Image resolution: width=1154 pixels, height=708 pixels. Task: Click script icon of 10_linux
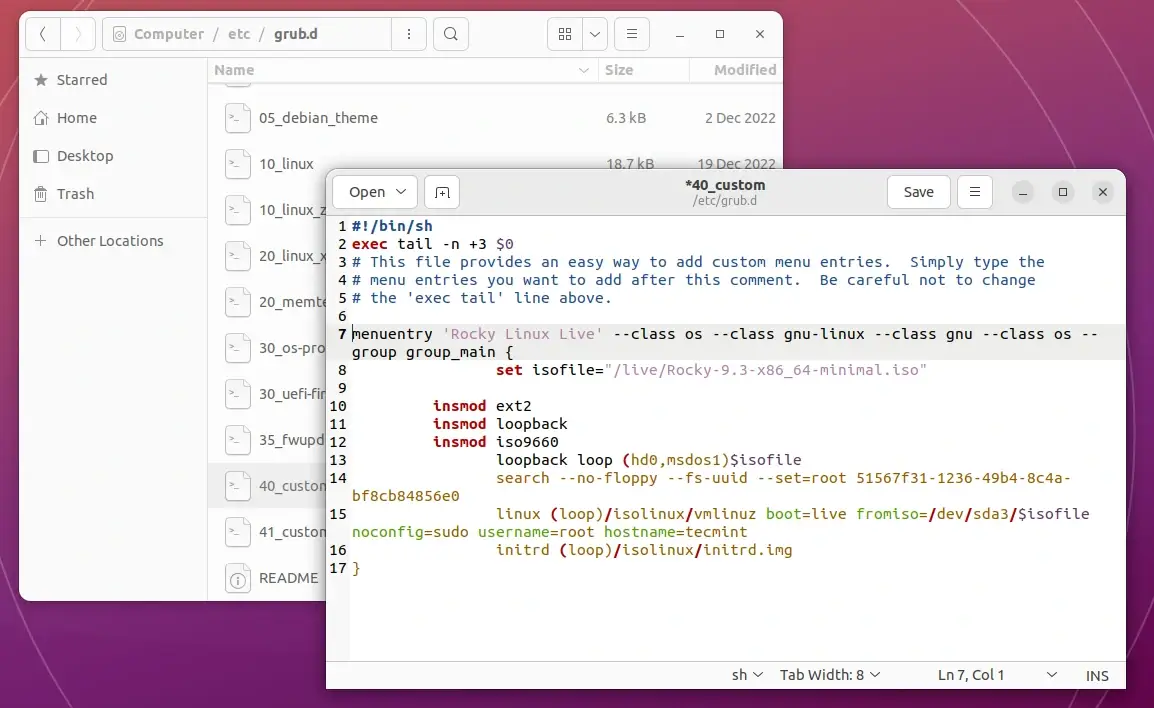pos(238,163)
